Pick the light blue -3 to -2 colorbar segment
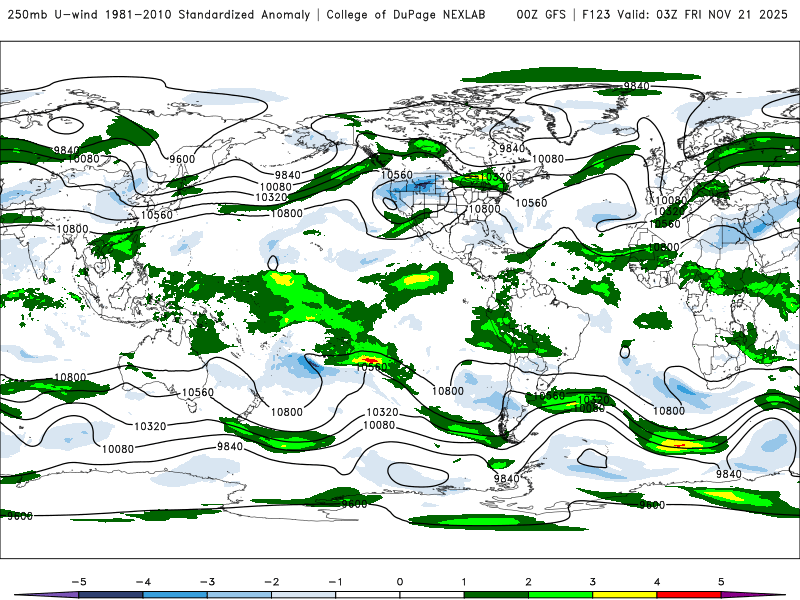 [239, 595]
